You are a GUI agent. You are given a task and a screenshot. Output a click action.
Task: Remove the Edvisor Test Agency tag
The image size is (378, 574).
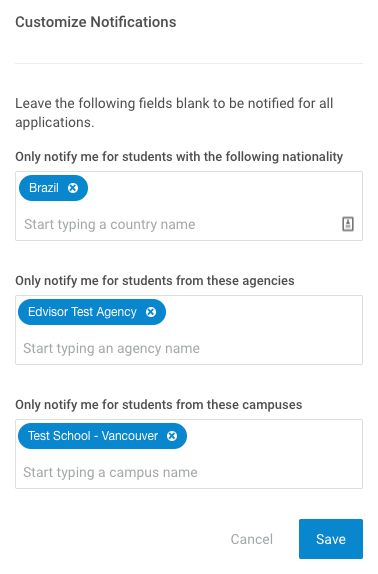[151, 312]
